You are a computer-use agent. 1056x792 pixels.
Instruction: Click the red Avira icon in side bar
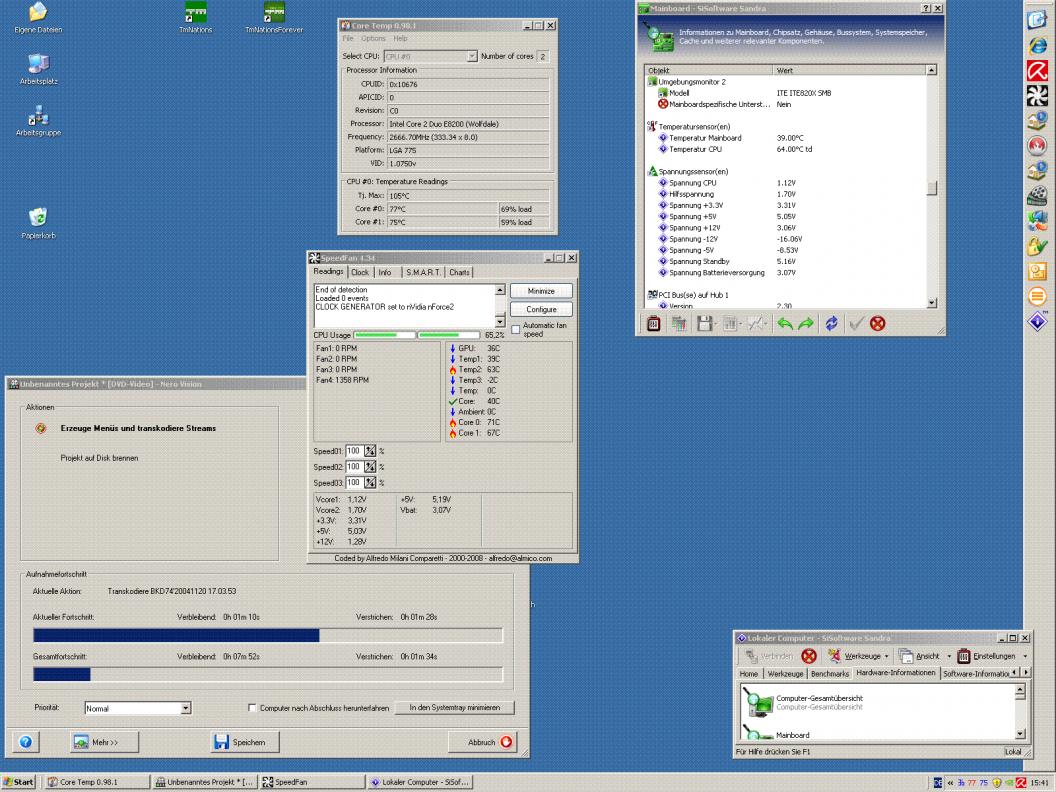tap(1037, 70)
